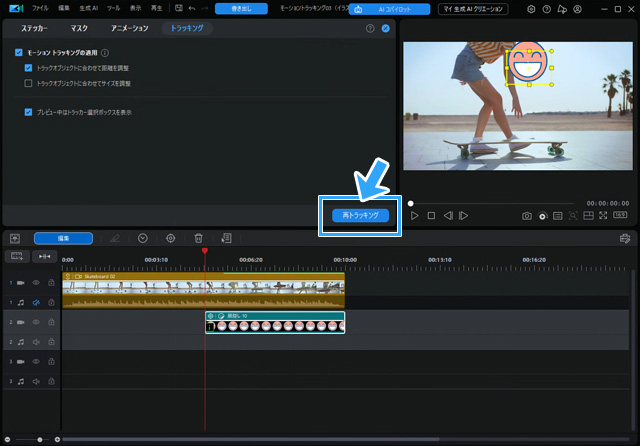
Task: Click the red playhead marker on ruler
Action: [205, 251]
